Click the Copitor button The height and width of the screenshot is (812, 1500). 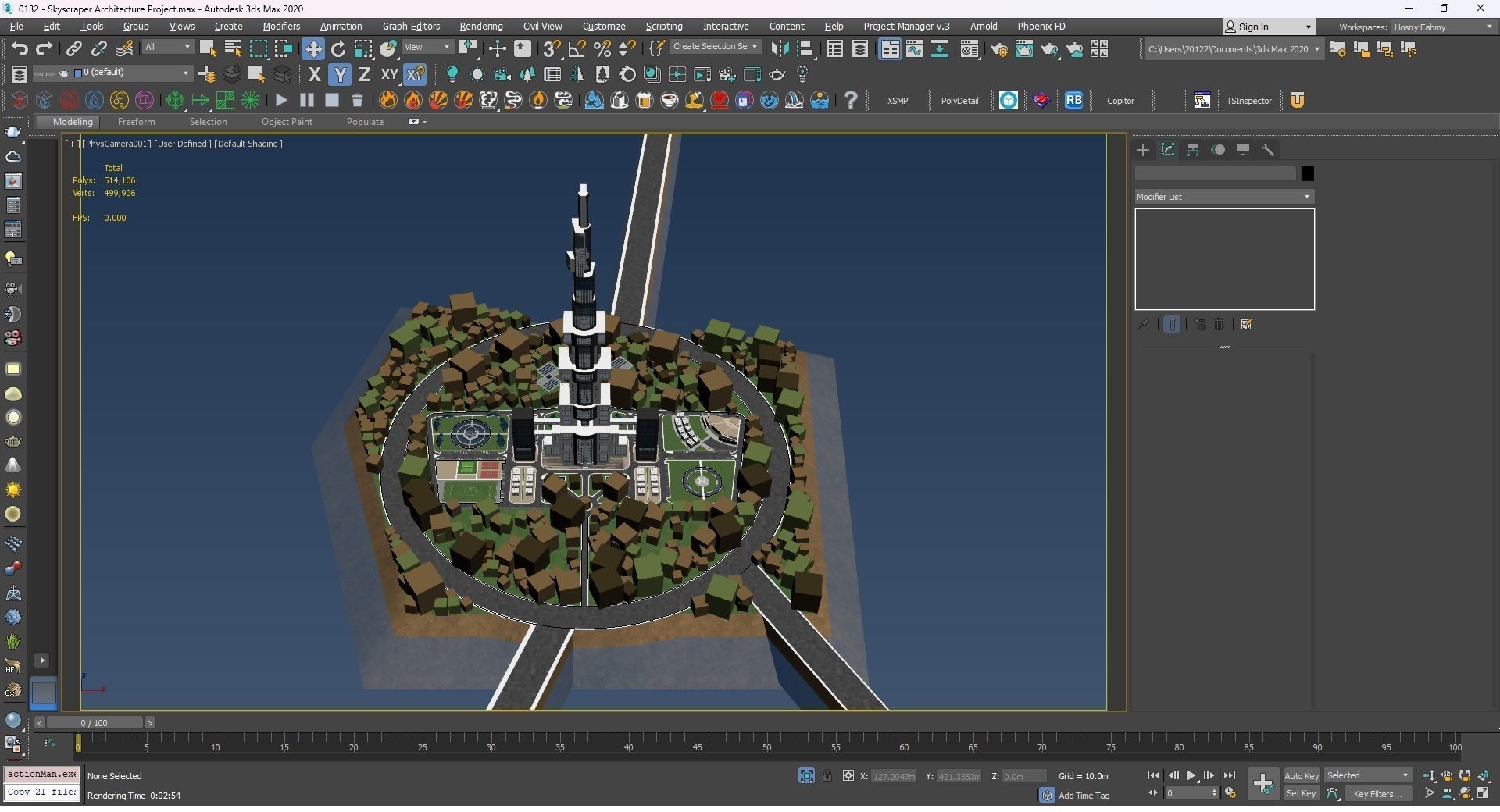click(1120, 101)
